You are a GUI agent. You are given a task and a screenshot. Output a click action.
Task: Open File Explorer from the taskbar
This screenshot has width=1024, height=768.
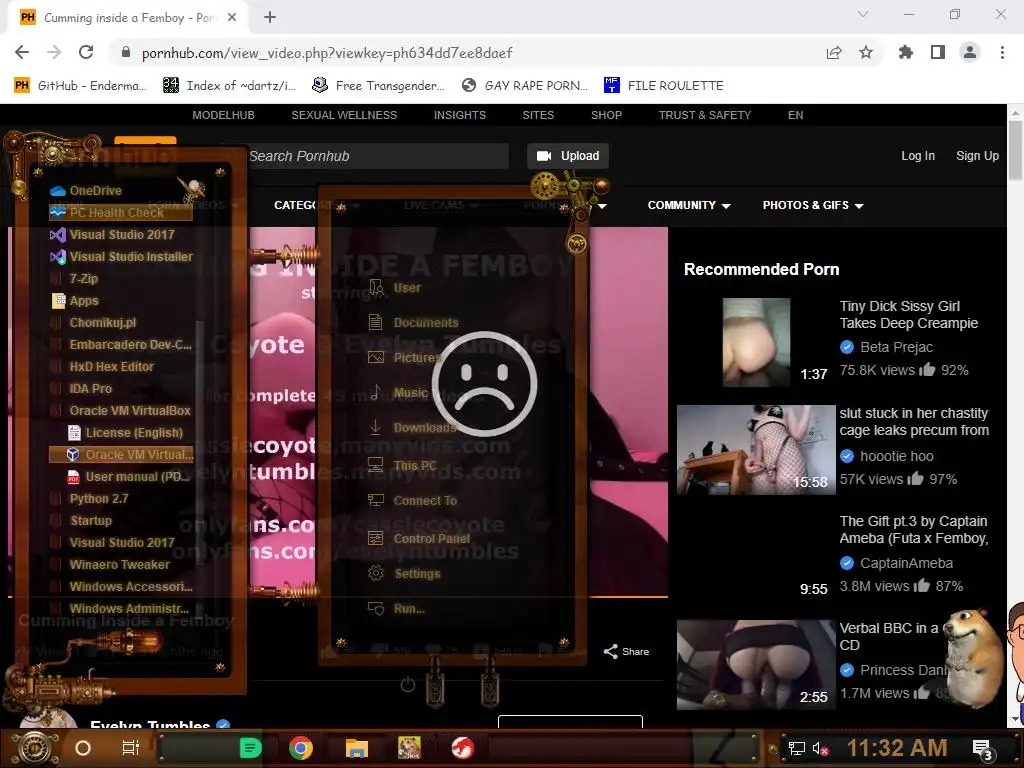(357, 748)
